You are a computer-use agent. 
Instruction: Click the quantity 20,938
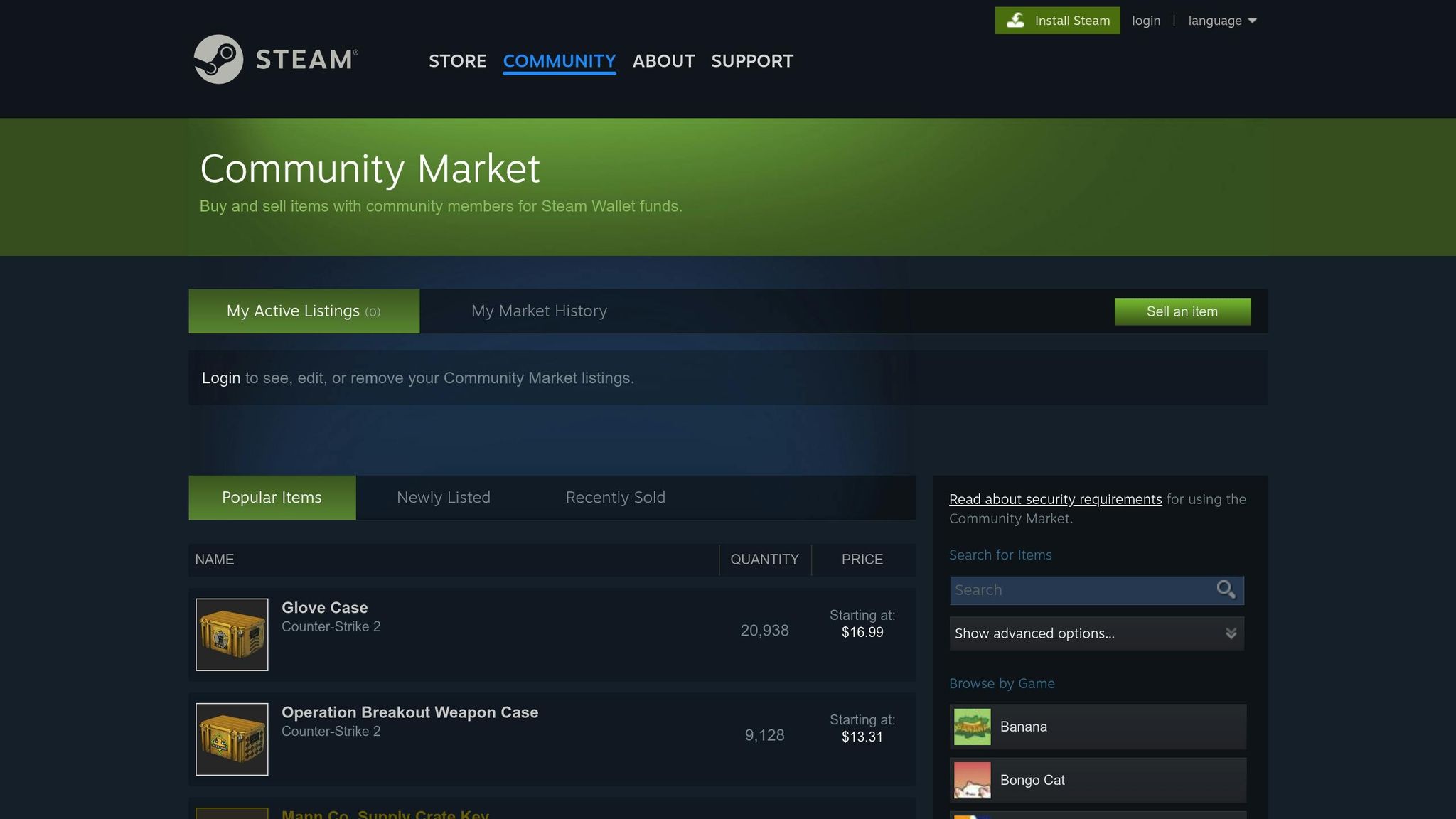[764, 631]
